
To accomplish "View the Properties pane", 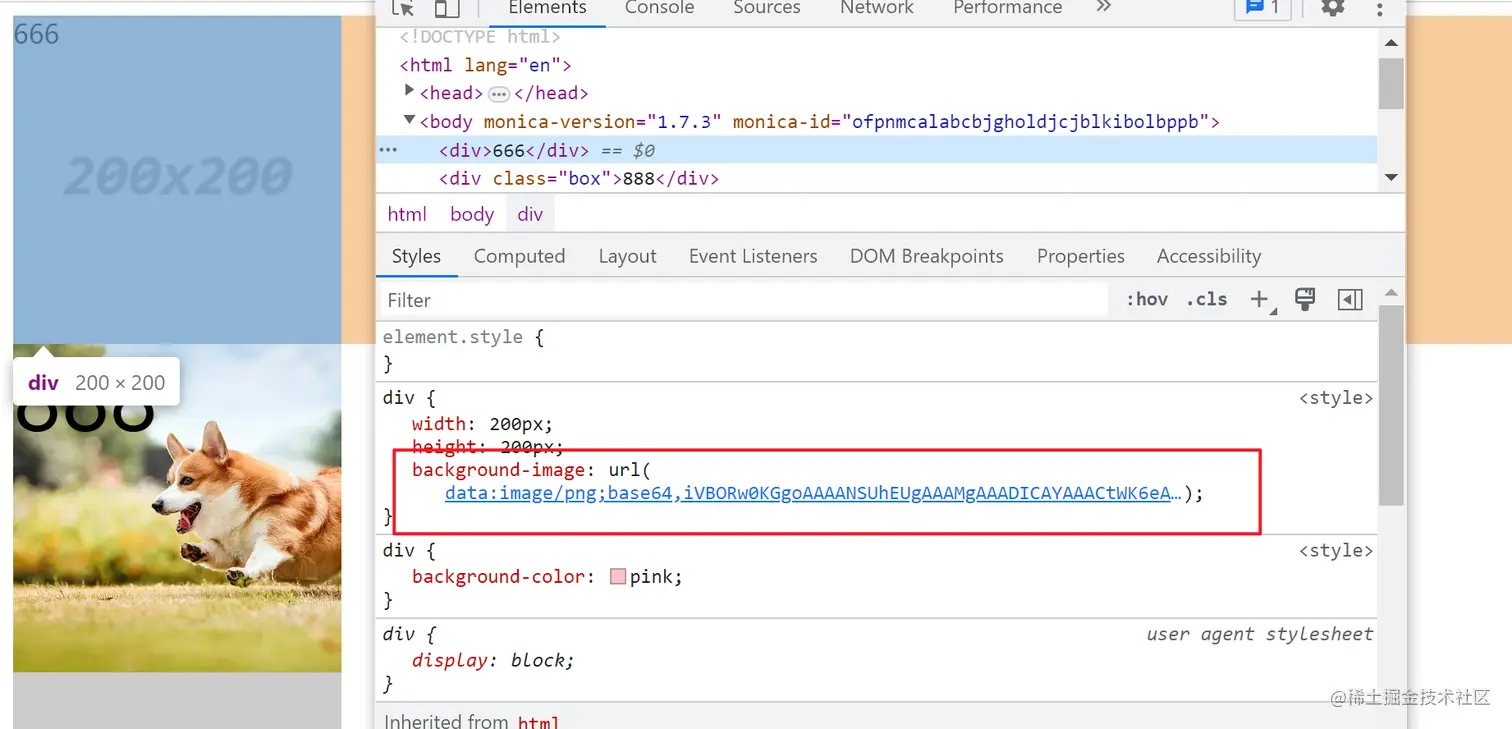I will [1080, 256].
